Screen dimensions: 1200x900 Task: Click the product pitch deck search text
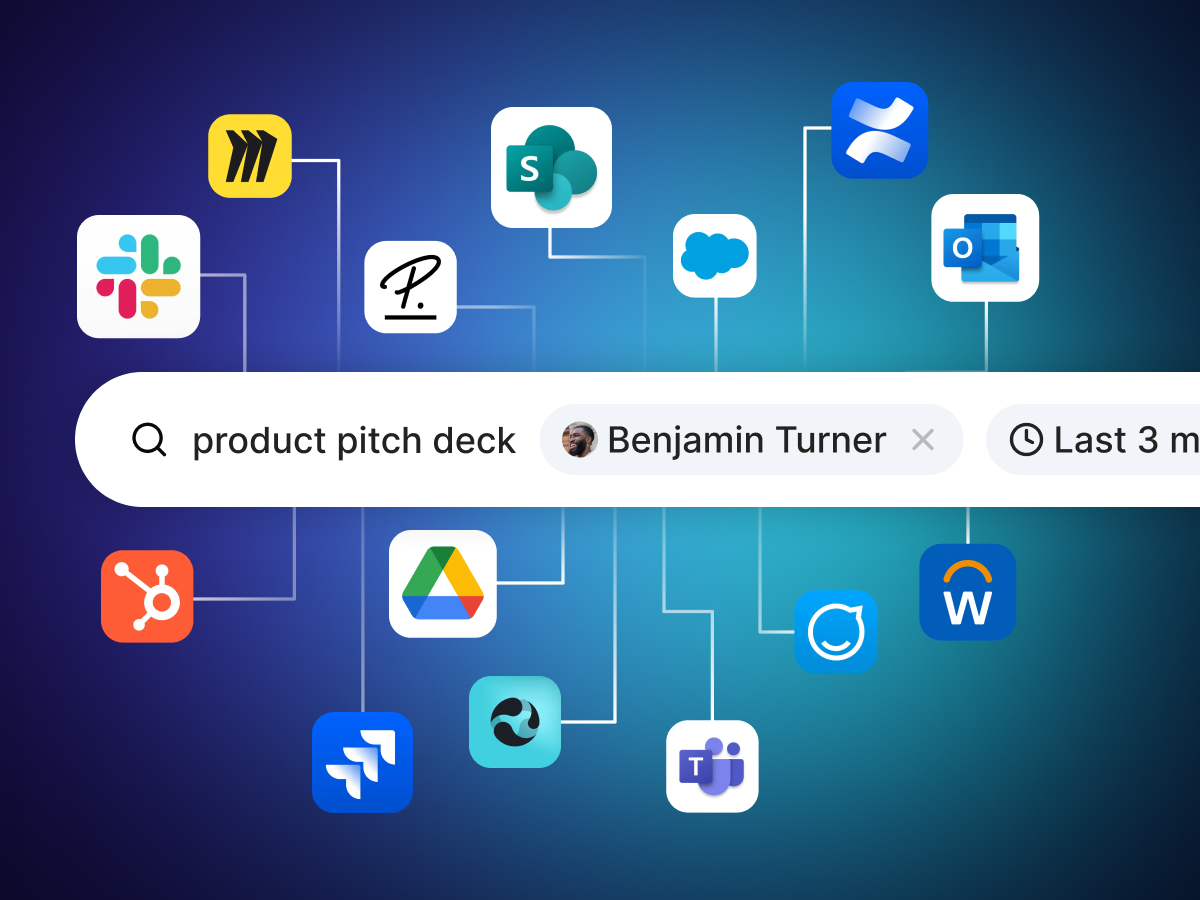(x=354, y=441)
